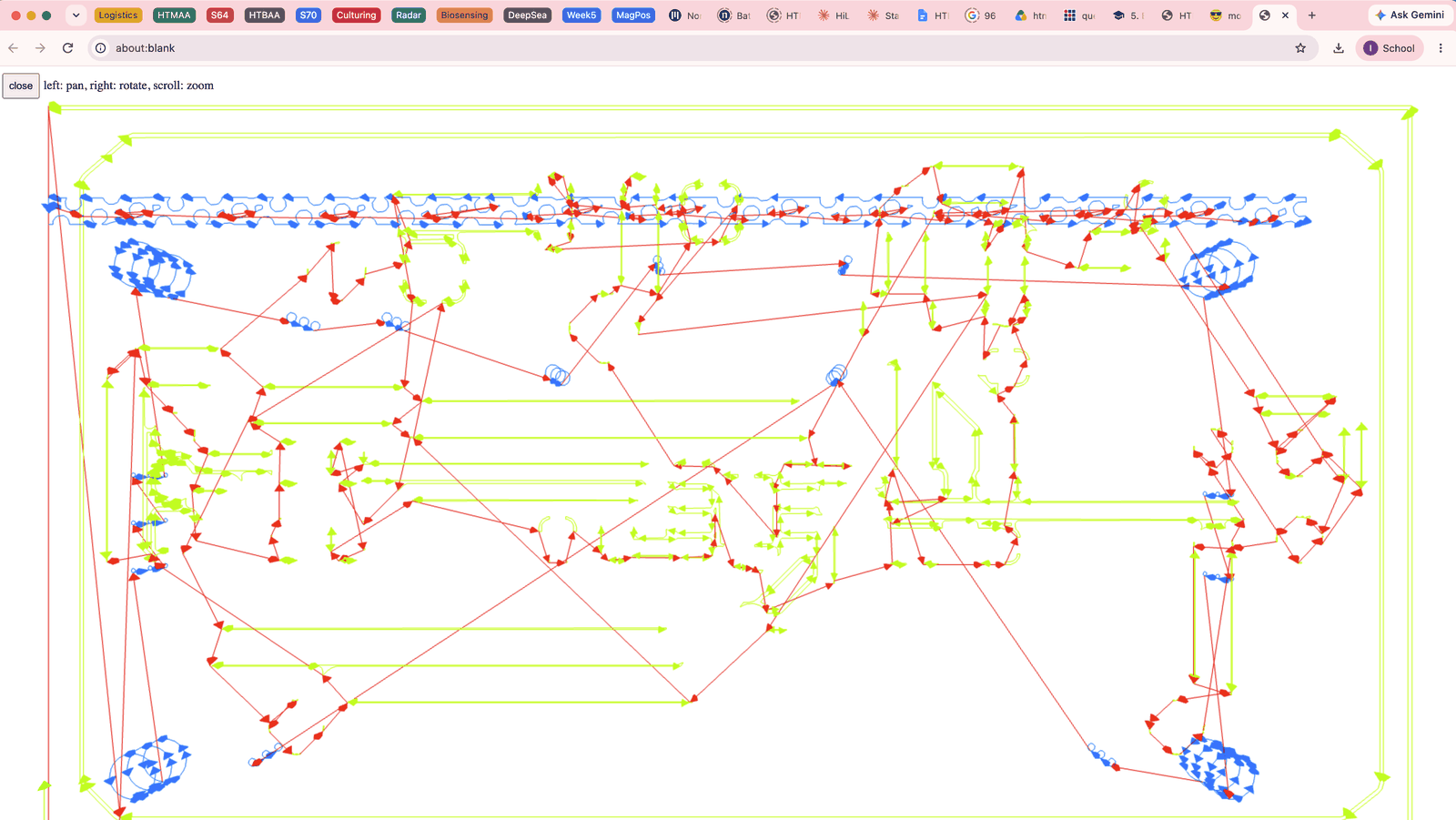Switch to the Google Drive tab
1456x820 pixels.
(1030, 15)
